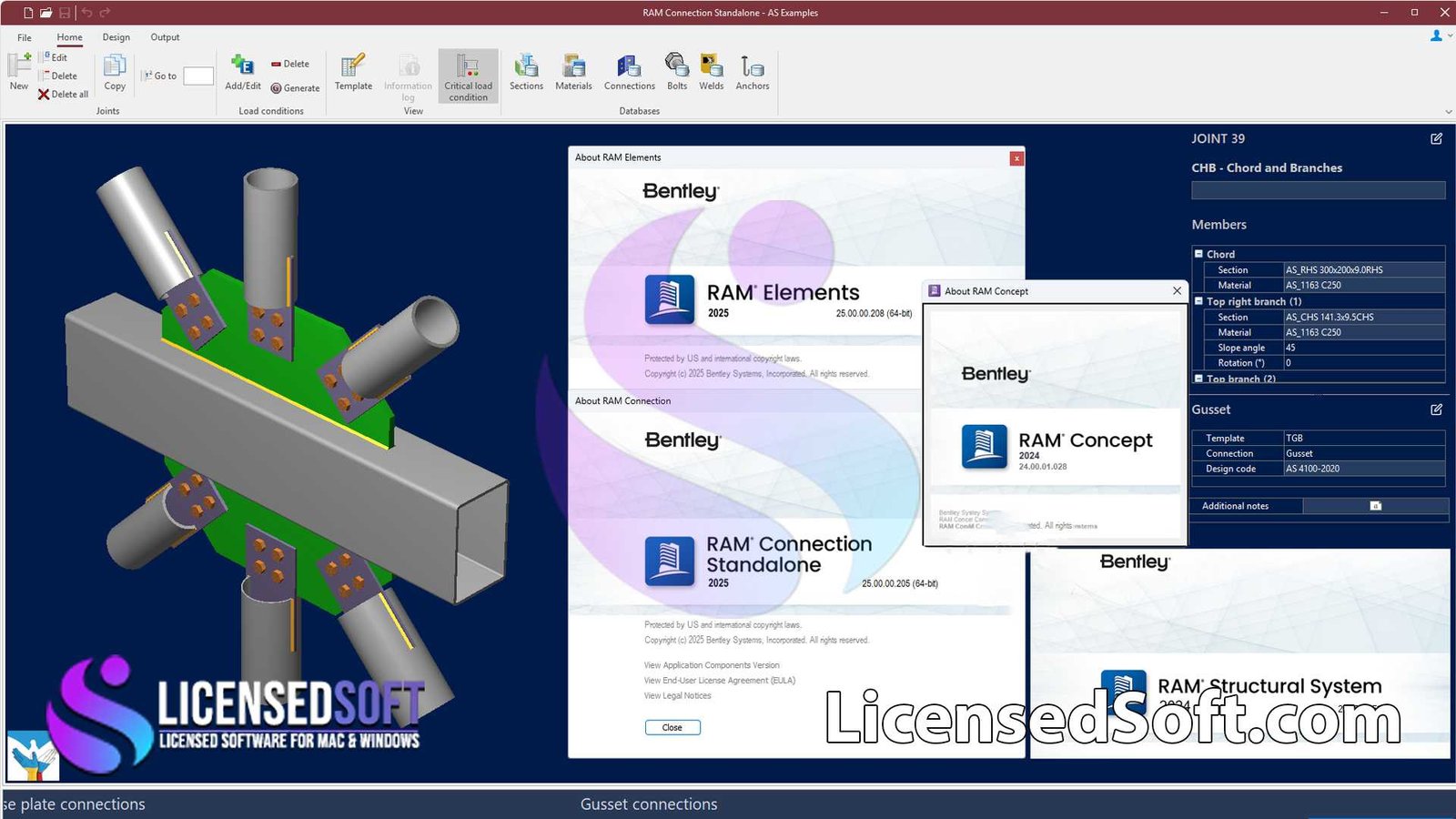Edit JOINT 39 using the pencil icon
This screenshot has height=819, width=1456.
click(1436, 138)
